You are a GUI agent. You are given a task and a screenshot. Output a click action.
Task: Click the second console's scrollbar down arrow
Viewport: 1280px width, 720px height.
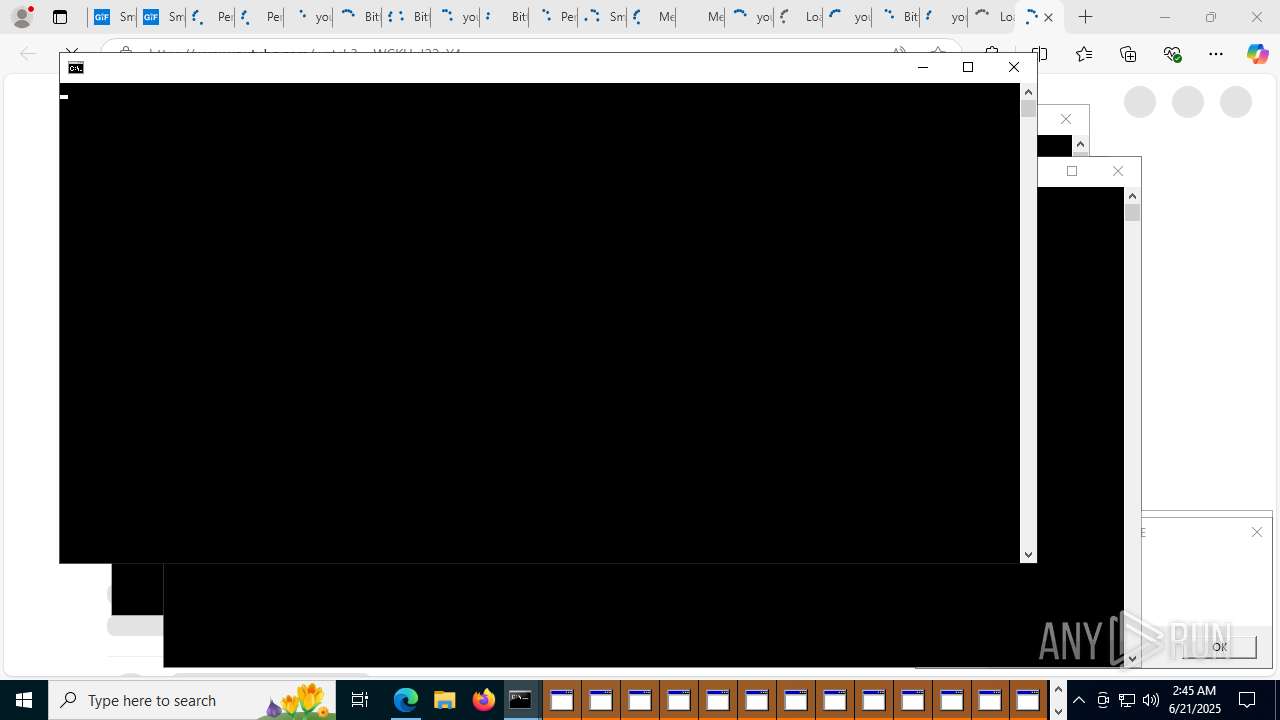click(1132, 659)
